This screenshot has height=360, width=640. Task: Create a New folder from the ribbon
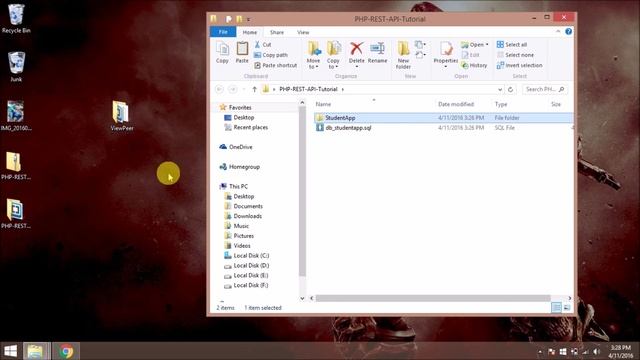click(403, 55)
